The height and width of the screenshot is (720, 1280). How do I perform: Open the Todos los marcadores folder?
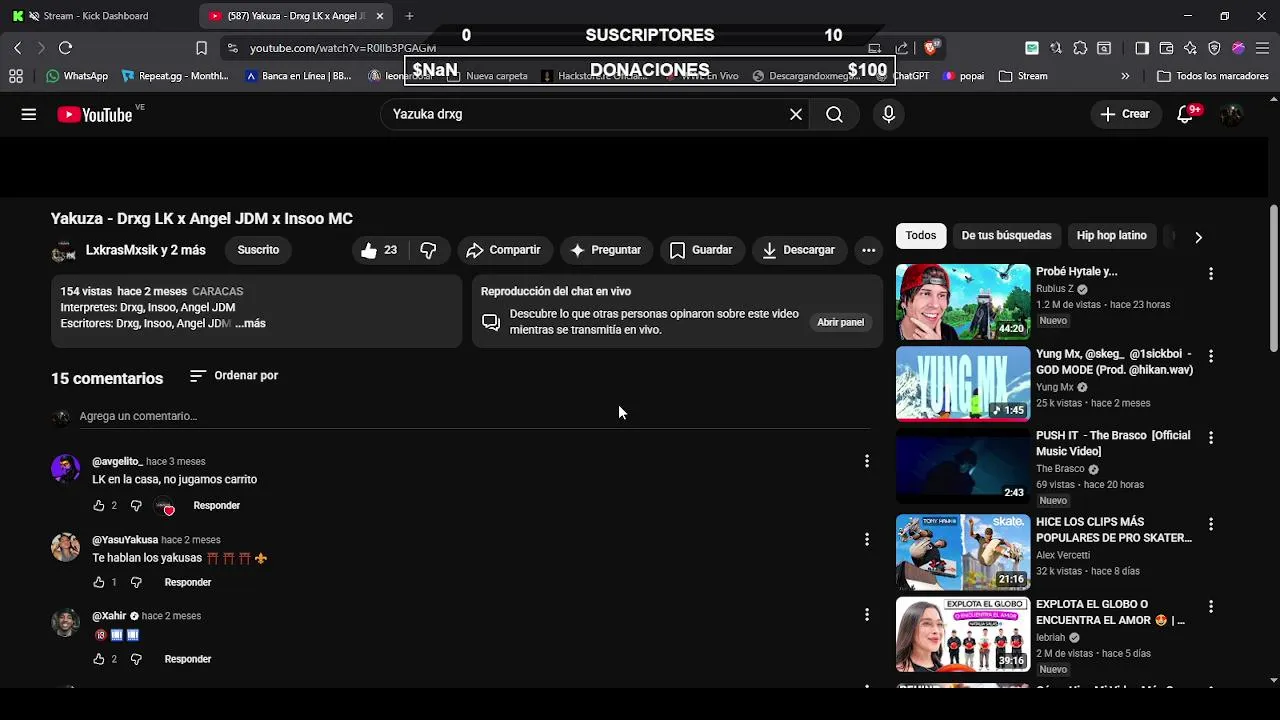tap(1213, 76)
